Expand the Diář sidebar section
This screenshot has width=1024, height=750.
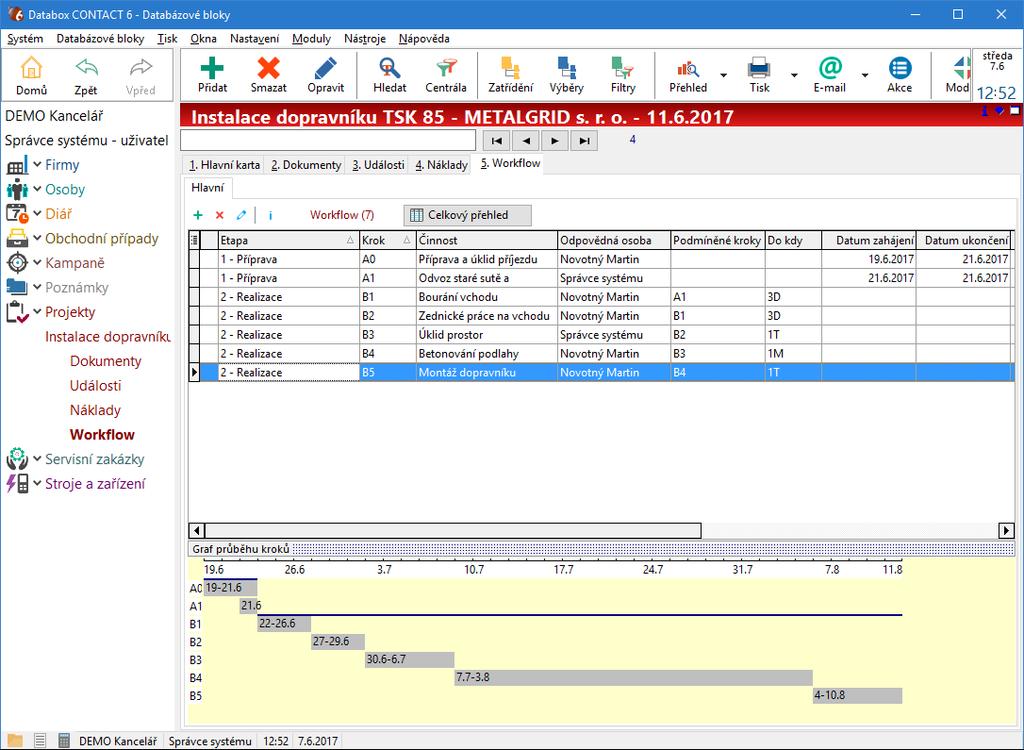pyautogui.click(x=37, y=214)
